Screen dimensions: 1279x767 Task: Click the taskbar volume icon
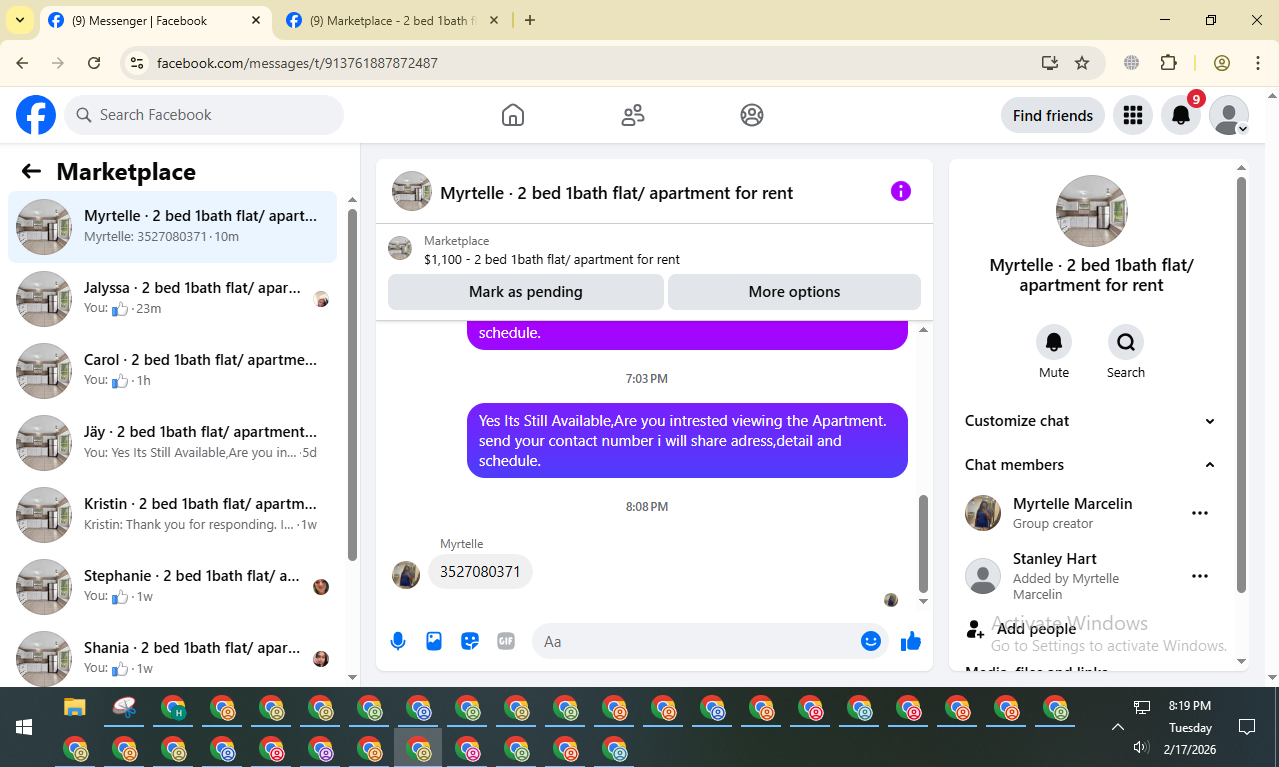click(1141, 747)
